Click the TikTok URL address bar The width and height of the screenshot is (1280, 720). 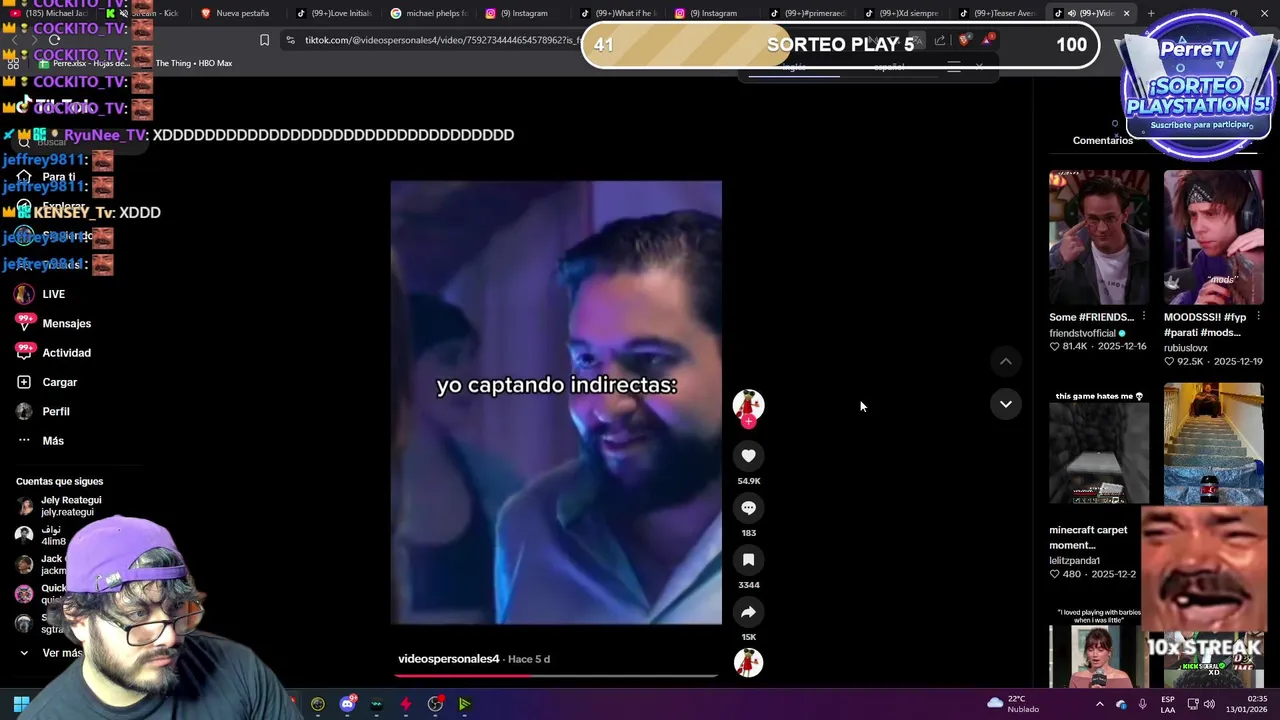click(440, 40)
